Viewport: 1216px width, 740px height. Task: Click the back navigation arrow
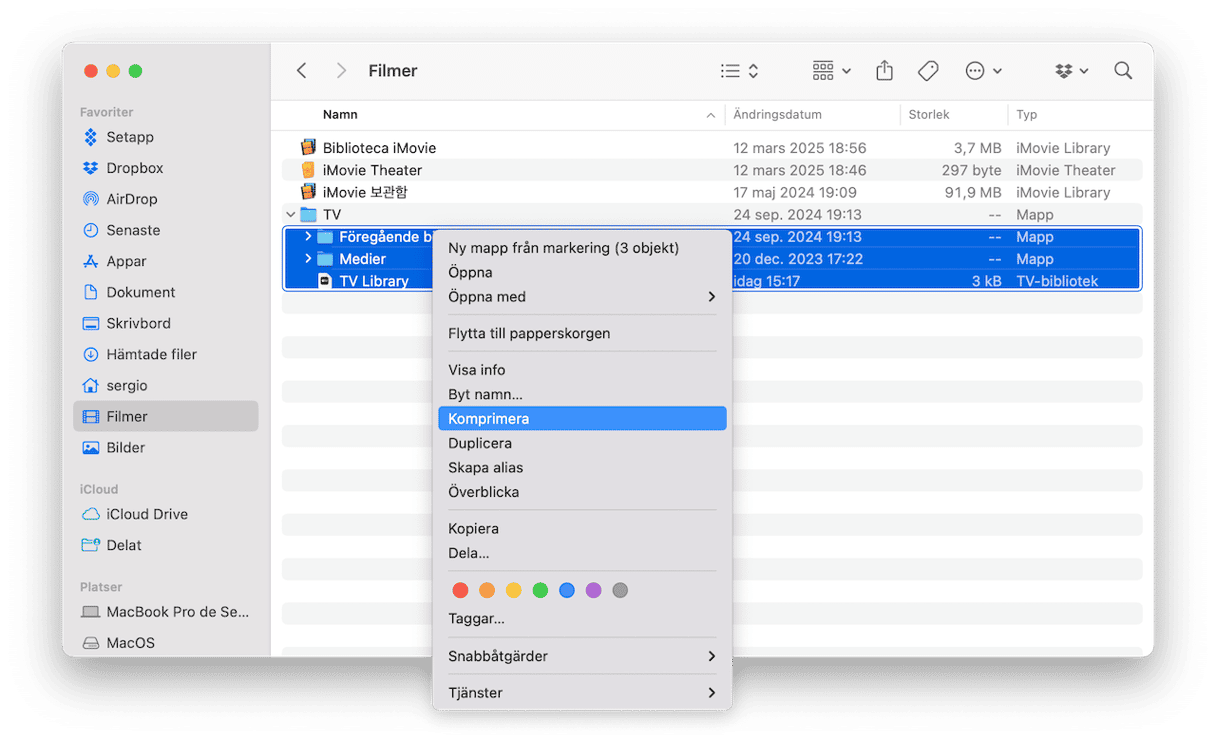302,71
